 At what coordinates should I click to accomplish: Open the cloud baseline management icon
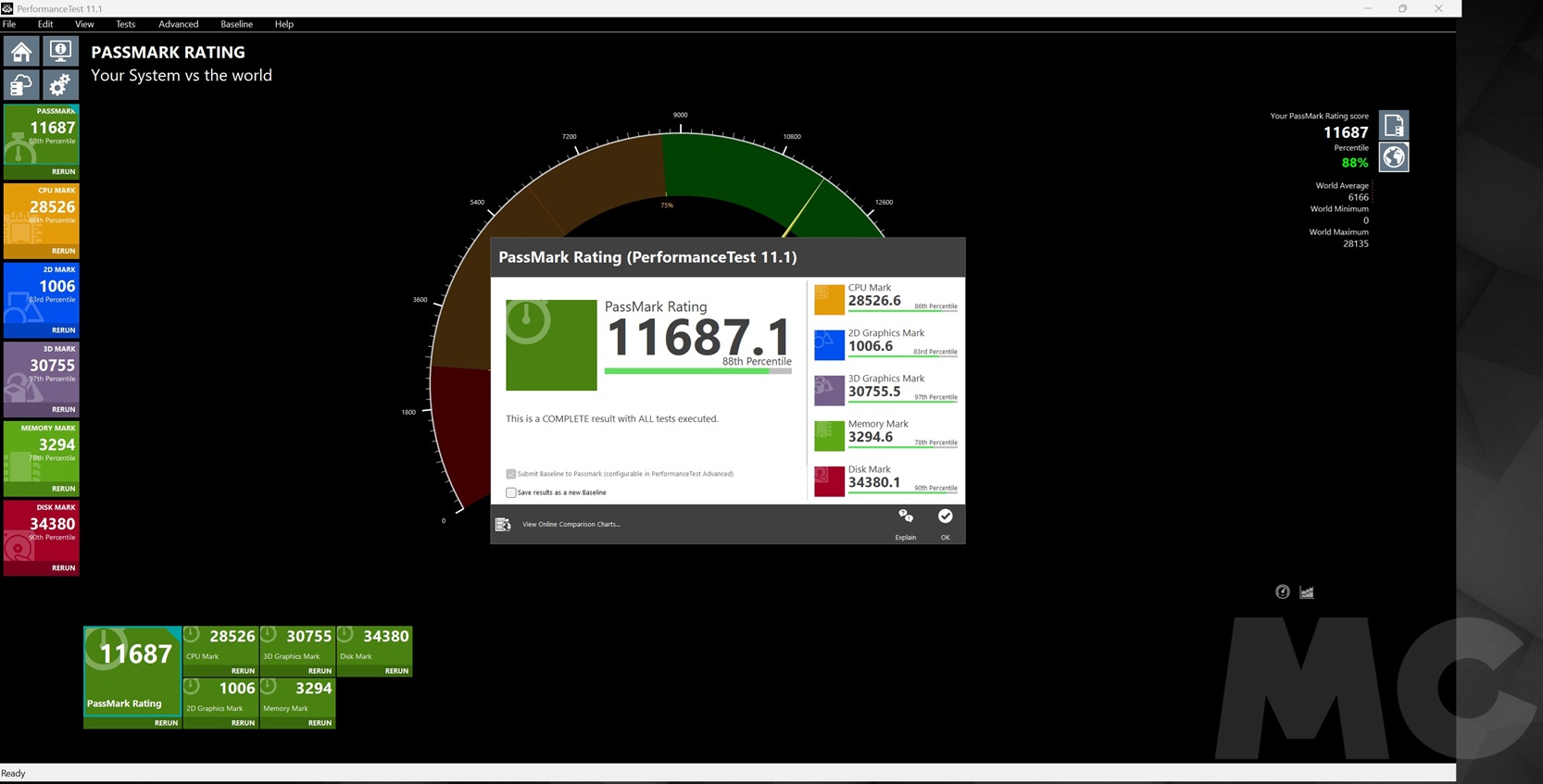tap(21, 85)
